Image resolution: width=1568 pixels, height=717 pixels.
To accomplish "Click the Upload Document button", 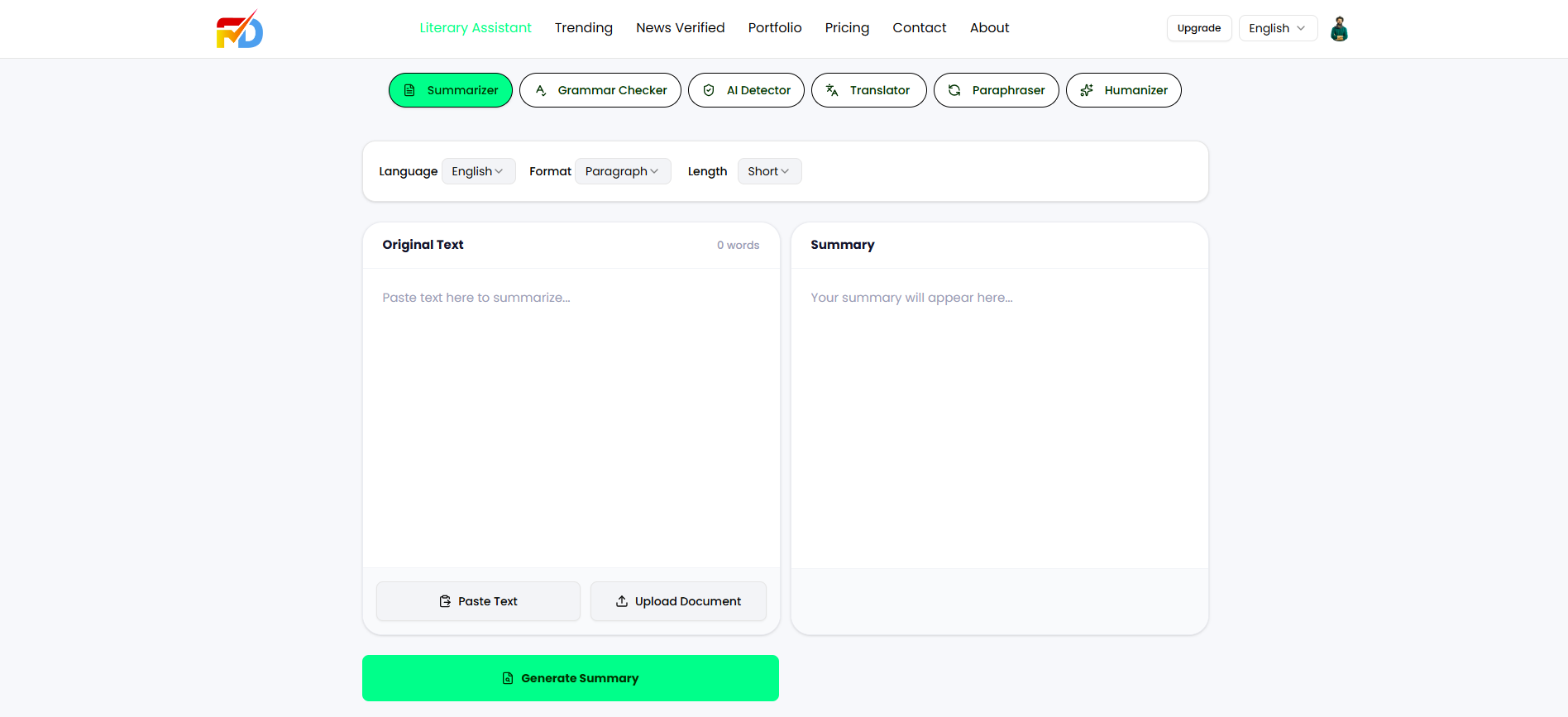I will point(678,601).
